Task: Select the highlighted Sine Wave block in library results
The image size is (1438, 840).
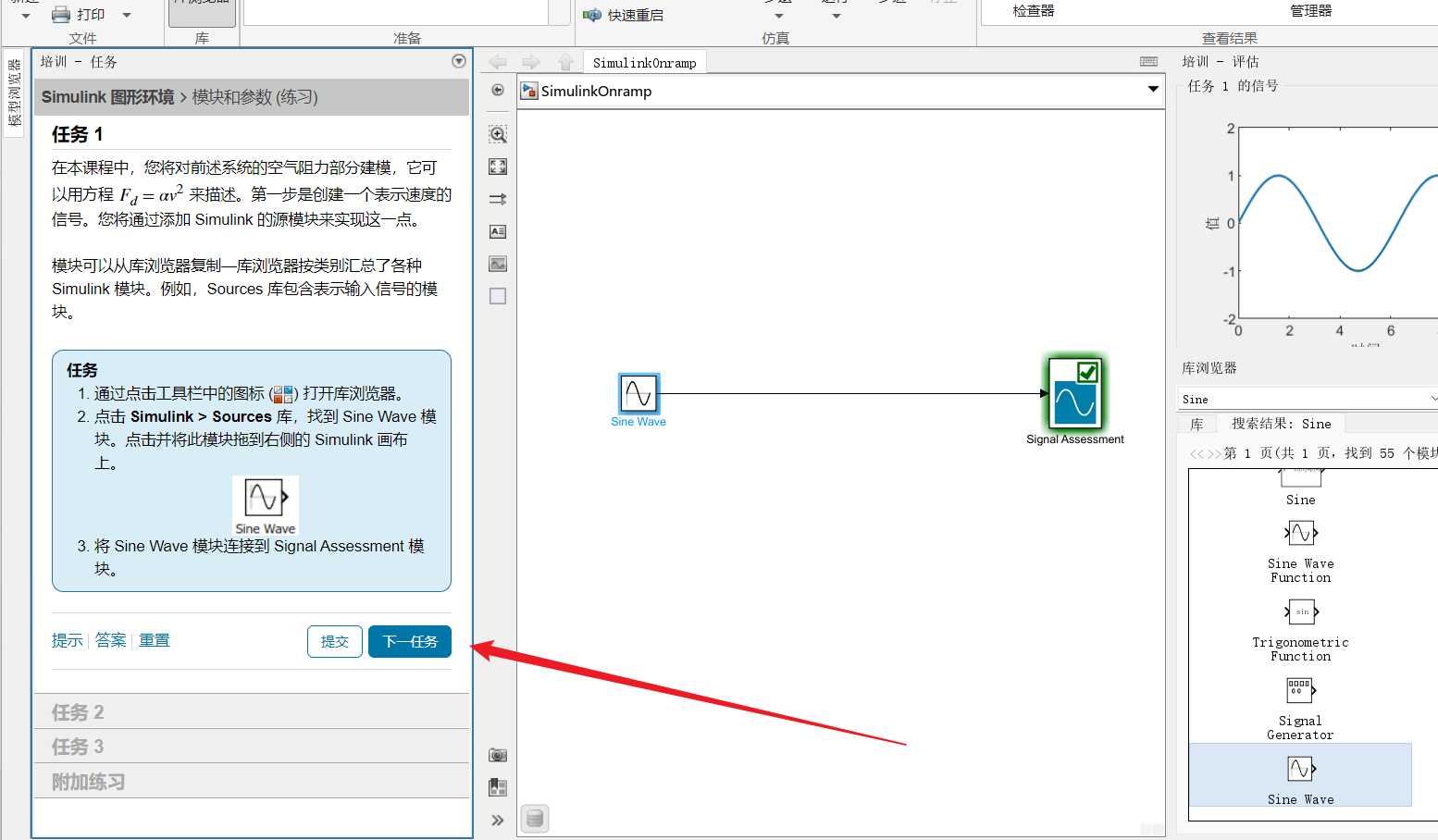Action: pos(1301,777)
